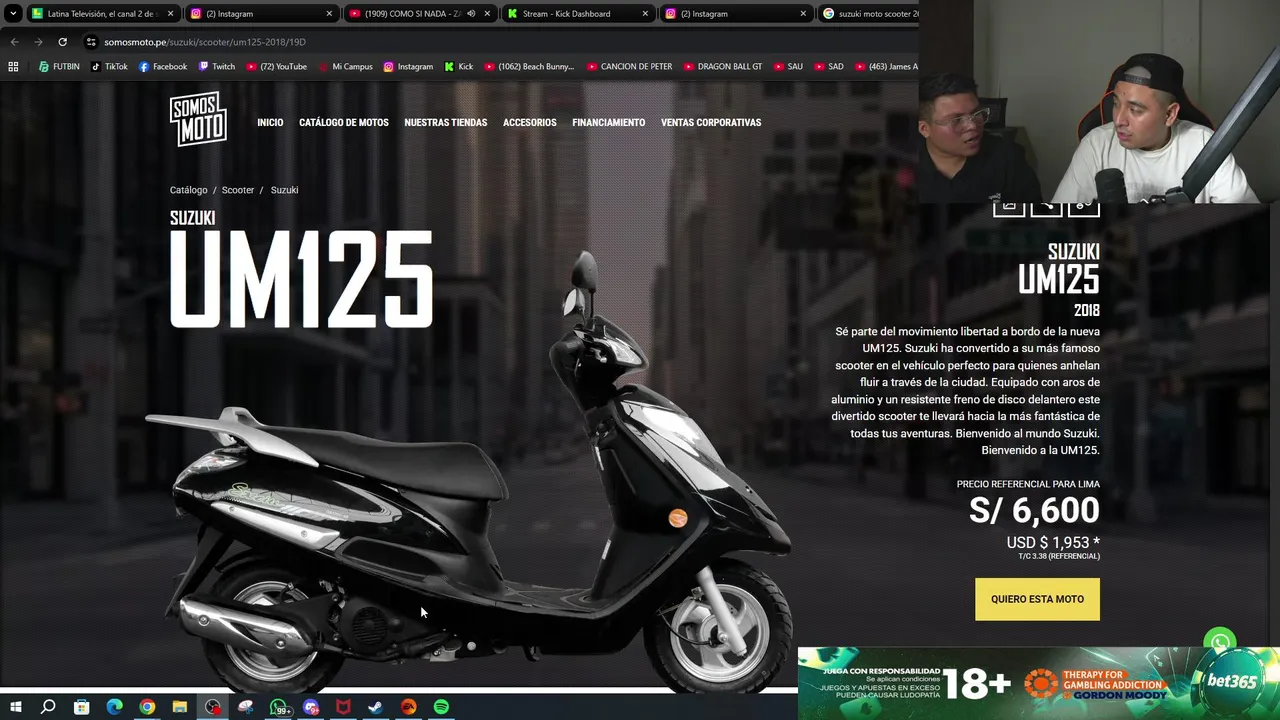This screenshot has width=1280, height=720.
Task: Open Steam from the taskbar
Action: (376, 707)
